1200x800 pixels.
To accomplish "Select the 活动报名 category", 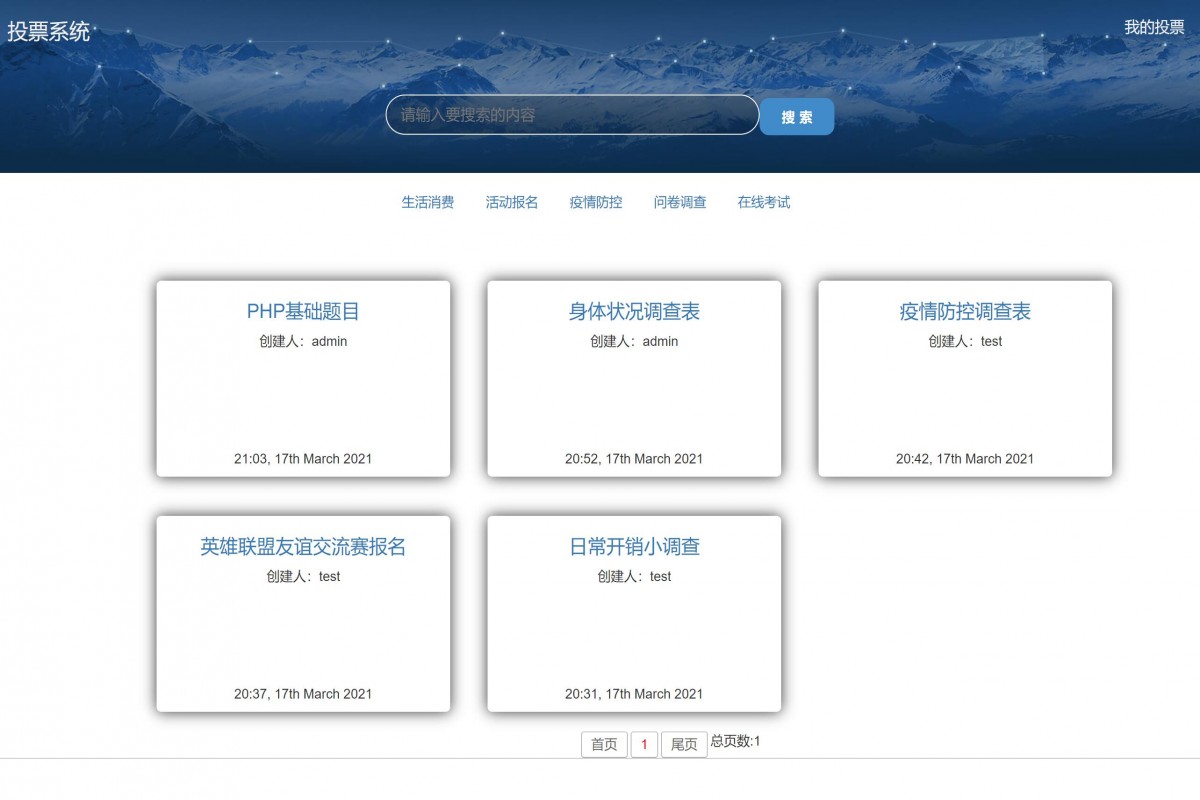I will pos(511,201).
